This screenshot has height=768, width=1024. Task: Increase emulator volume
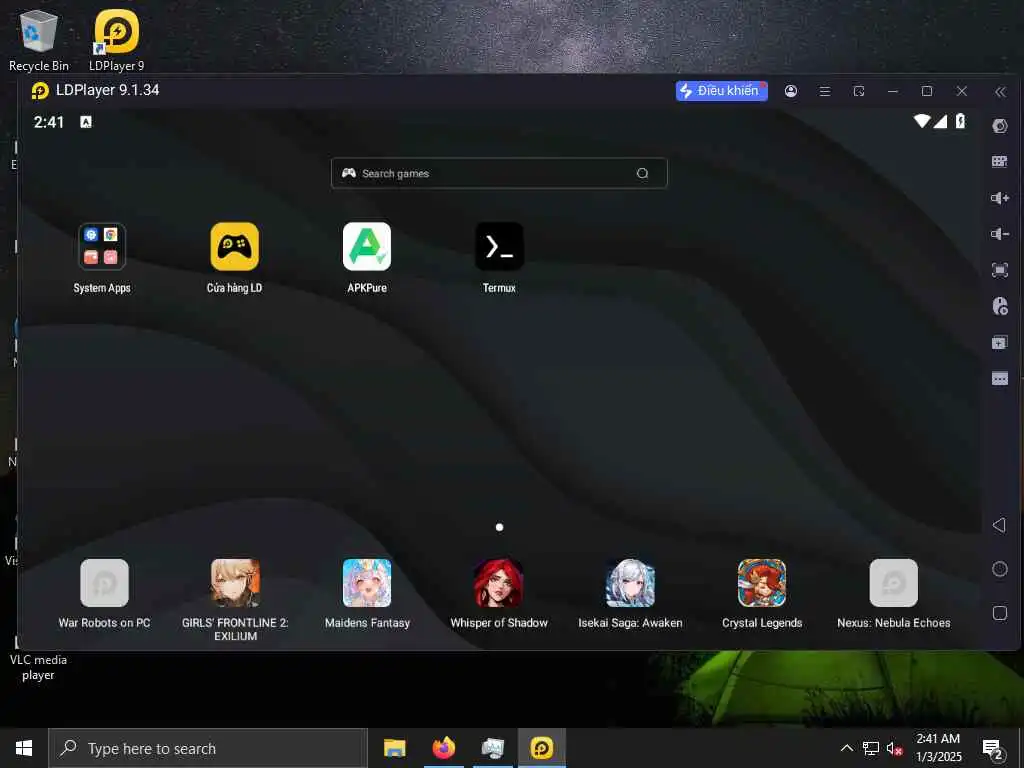[x=1000, y=198]
